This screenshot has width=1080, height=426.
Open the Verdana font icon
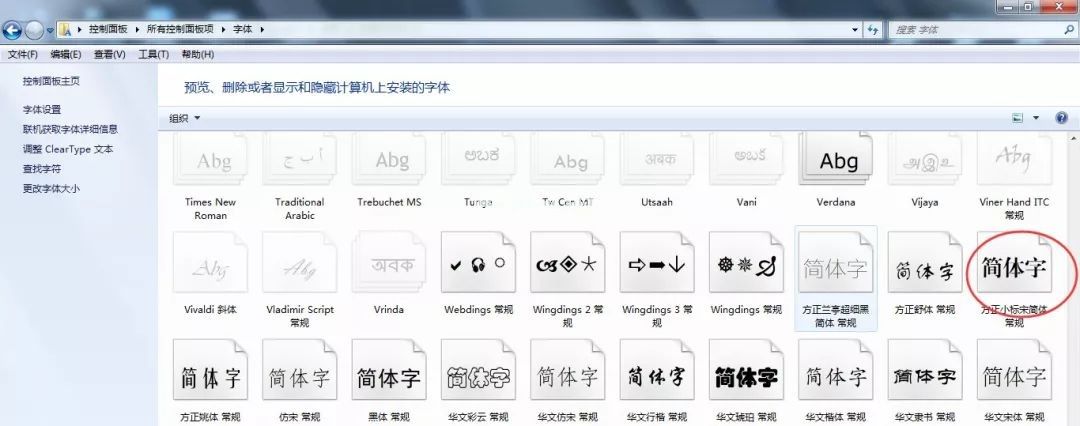[x=838, y=162]
